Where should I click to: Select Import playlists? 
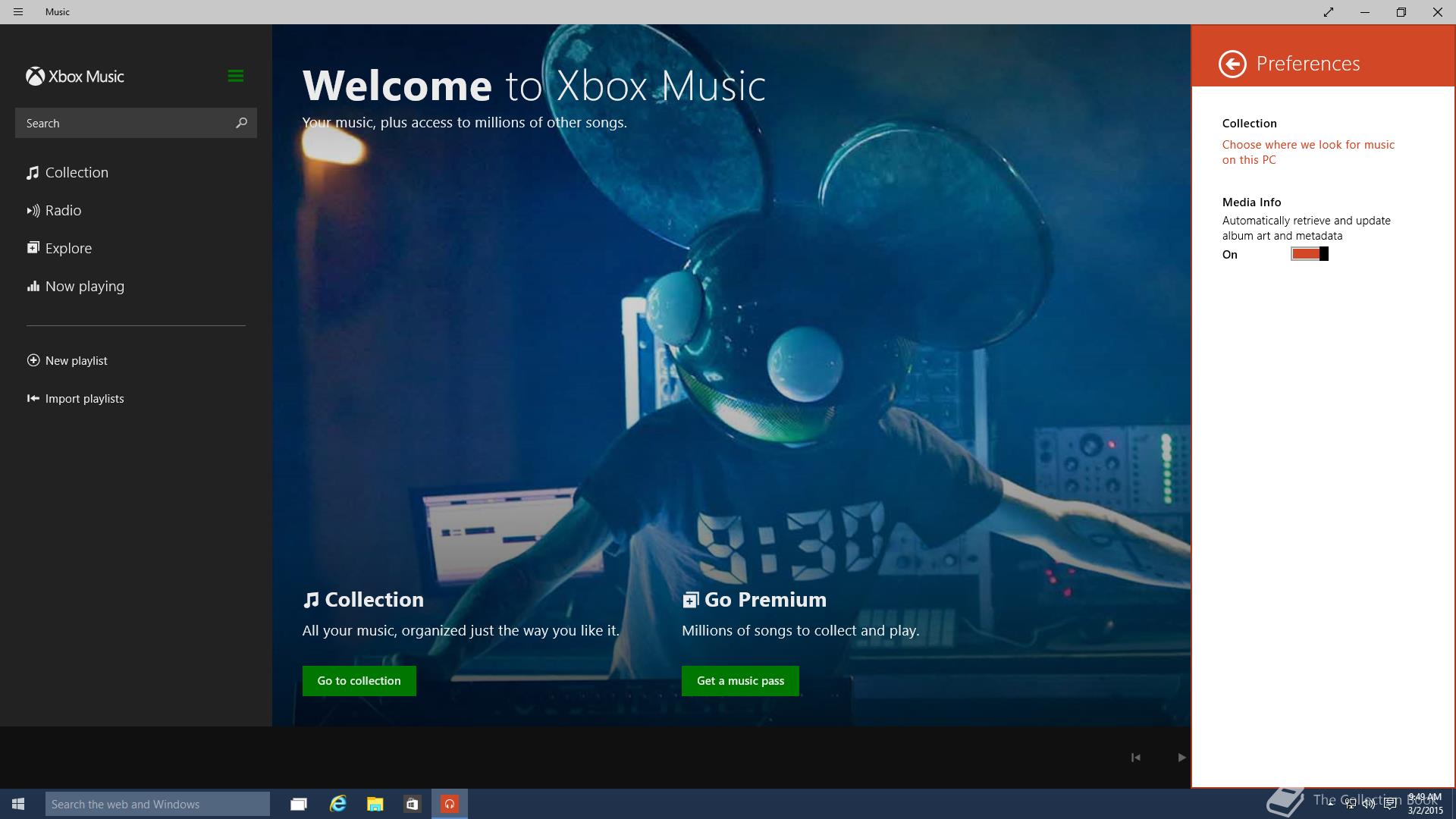[76, 399]
